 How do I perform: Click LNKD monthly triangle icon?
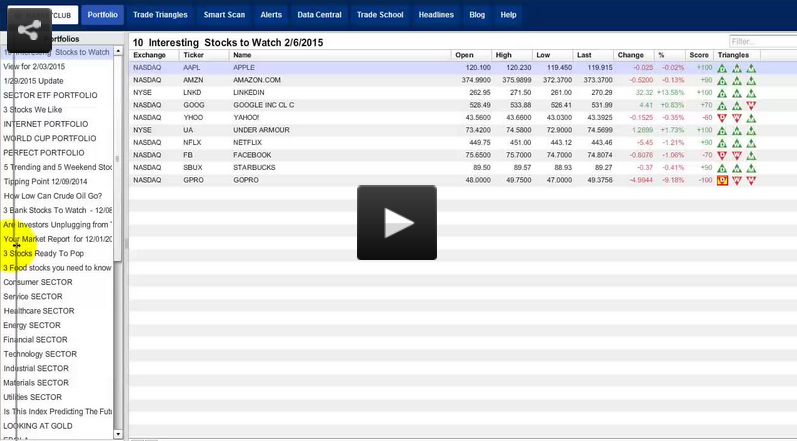coord(722,93)
